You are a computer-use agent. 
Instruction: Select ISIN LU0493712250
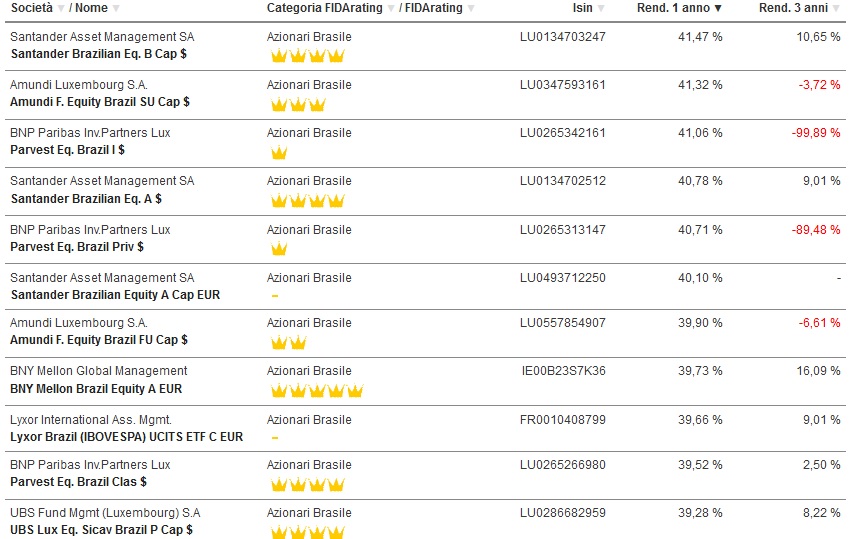(x=563, y=278)
